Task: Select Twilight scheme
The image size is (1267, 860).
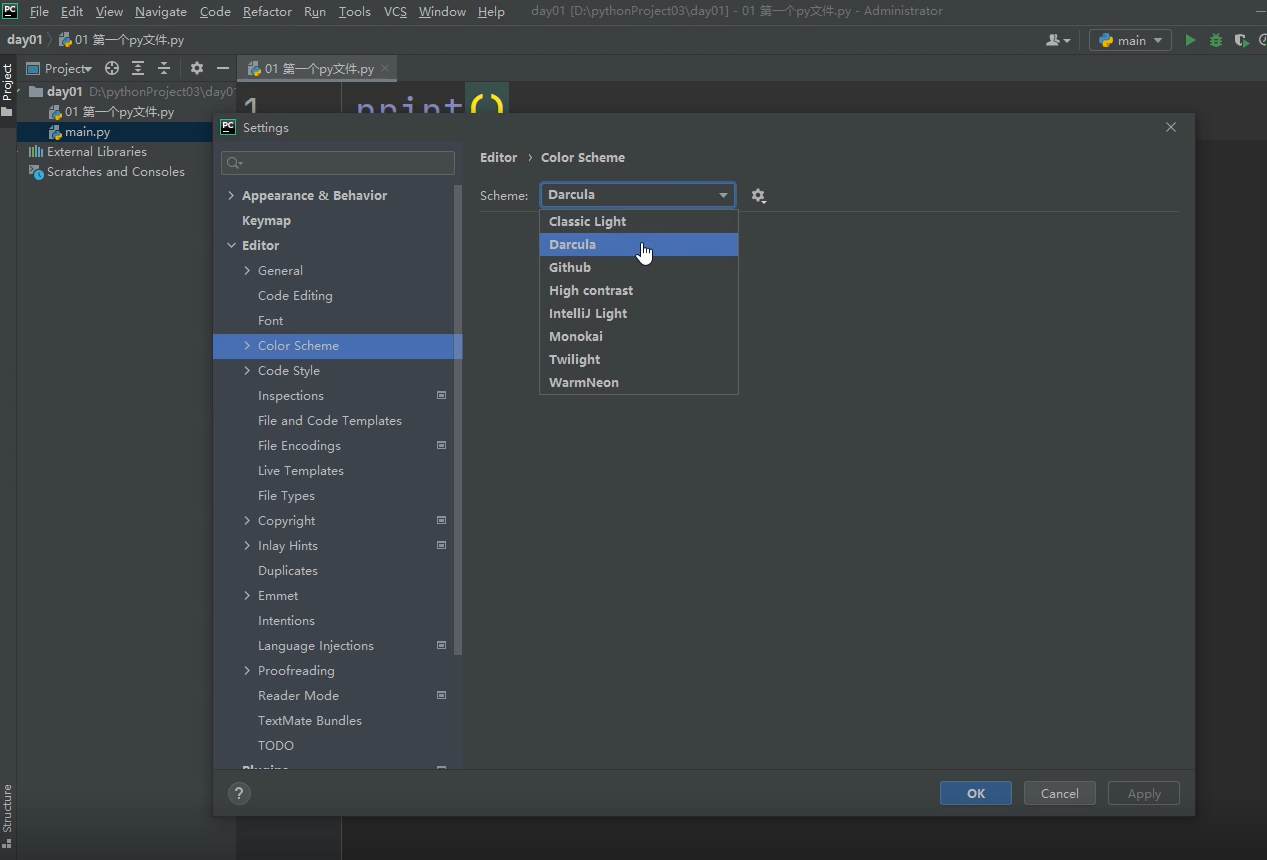Action: 639,359
